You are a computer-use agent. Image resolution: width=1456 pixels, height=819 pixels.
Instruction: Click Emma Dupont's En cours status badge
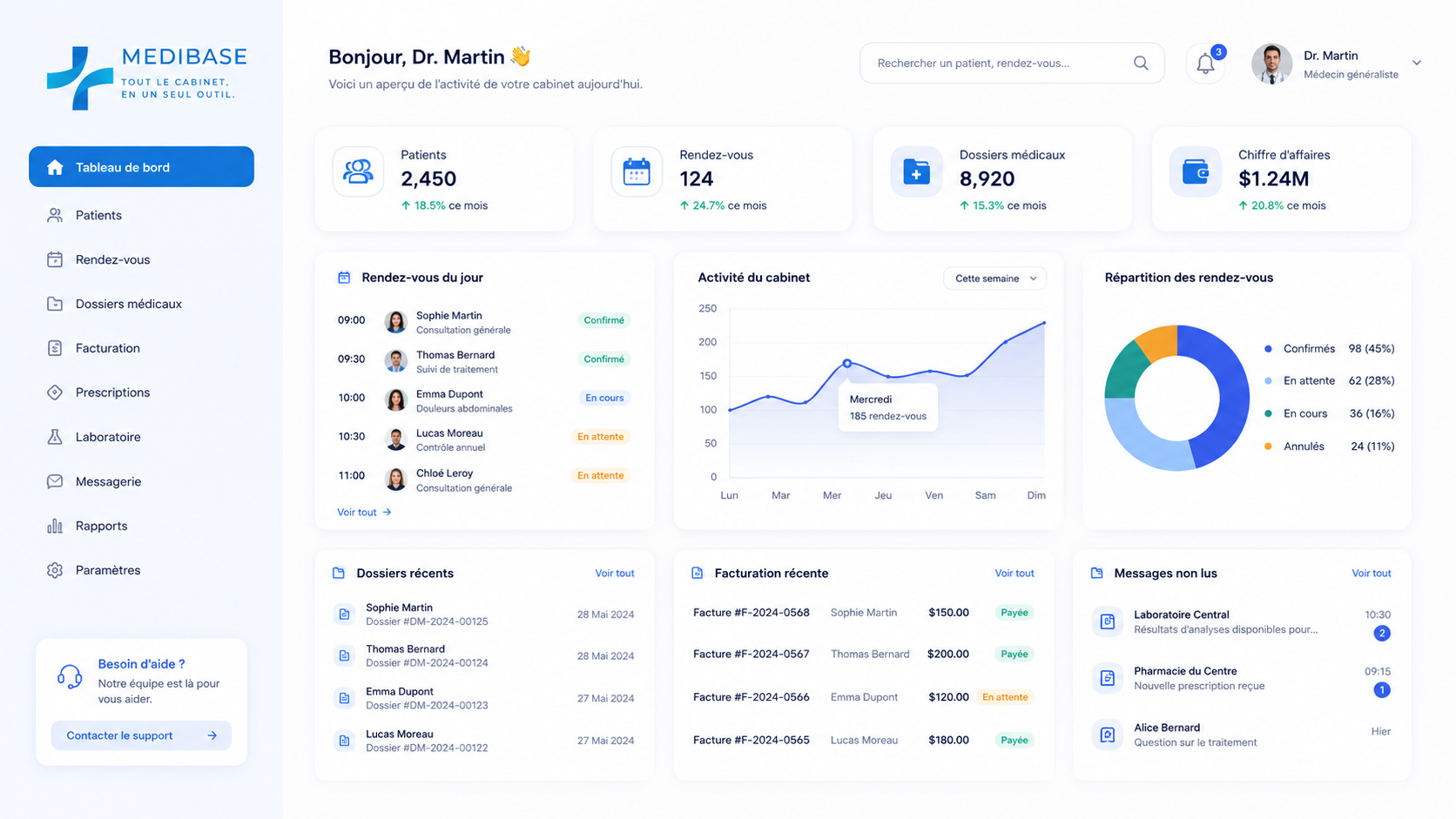click(x=604, y=398)
